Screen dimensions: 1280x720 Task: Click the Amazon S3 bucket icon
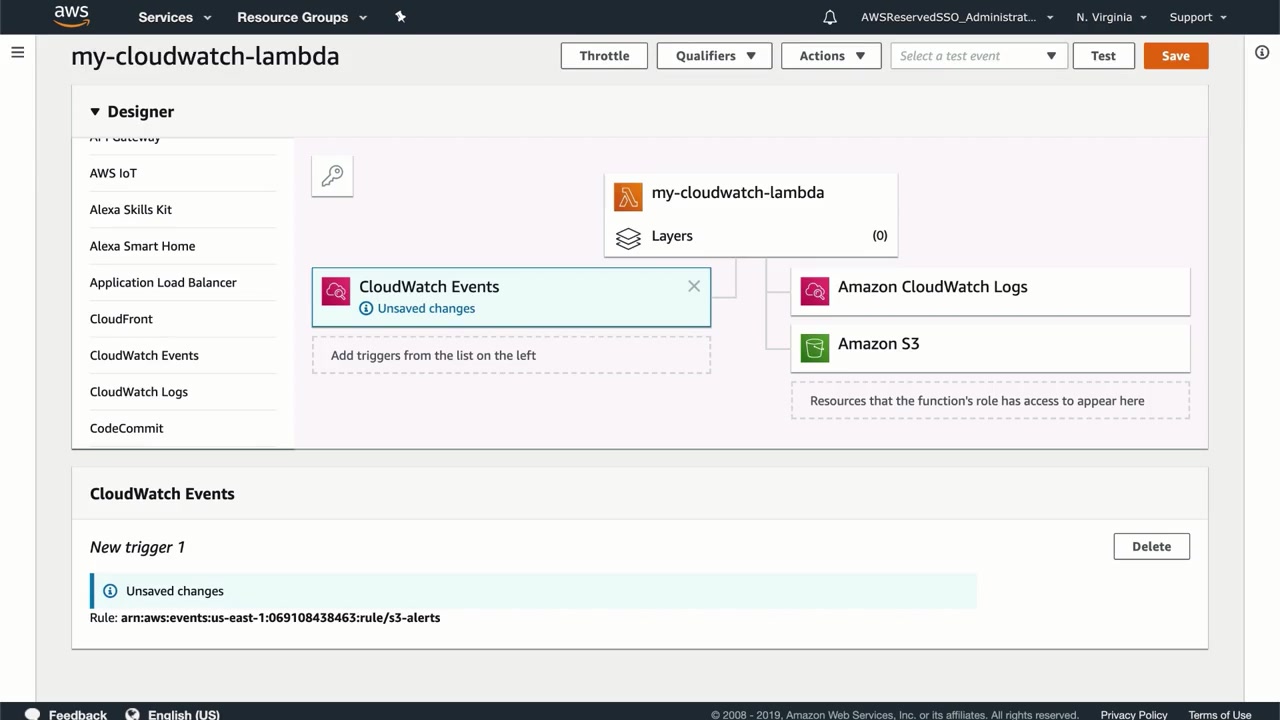[815, 348]
